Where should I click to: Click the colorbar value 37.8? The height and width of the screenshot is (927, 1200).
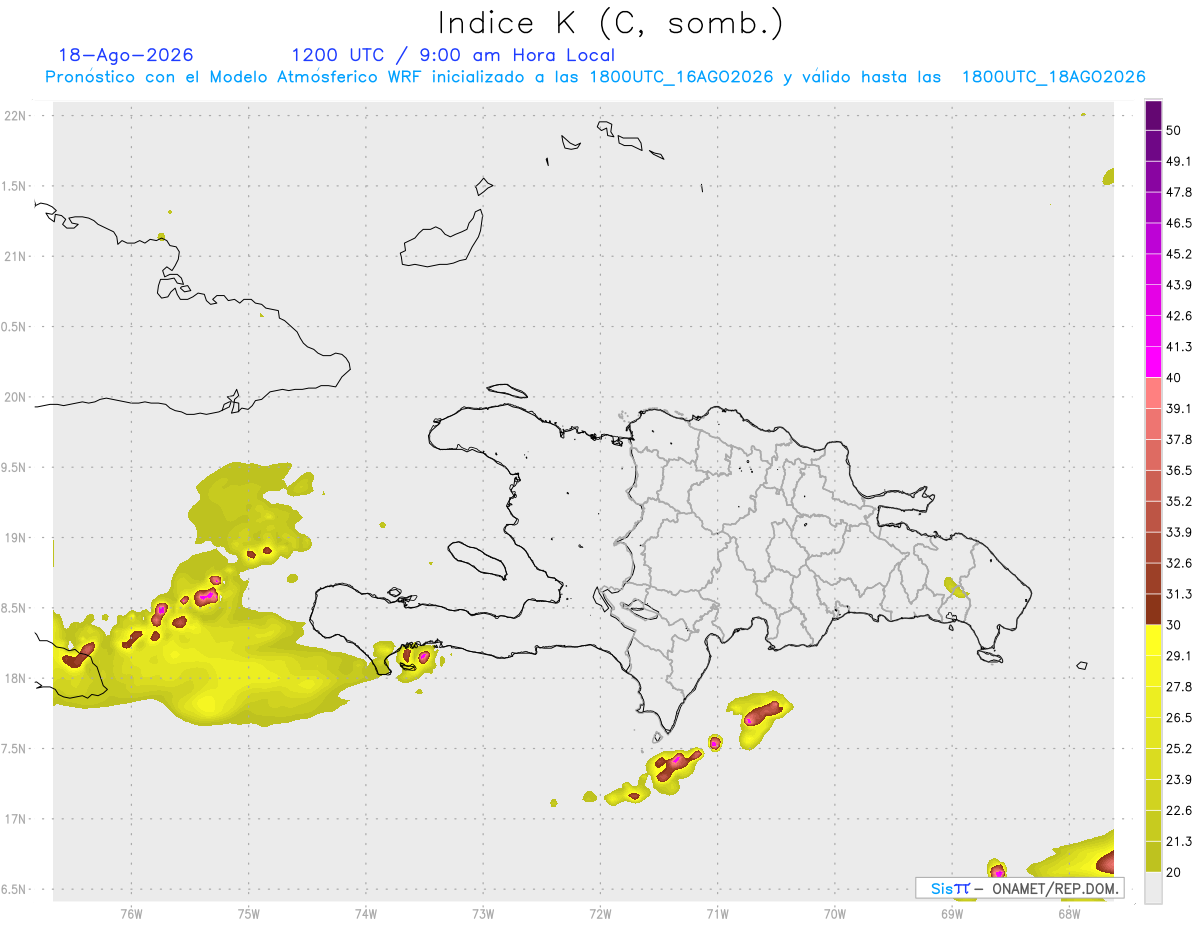click(x=1179, y=440)
